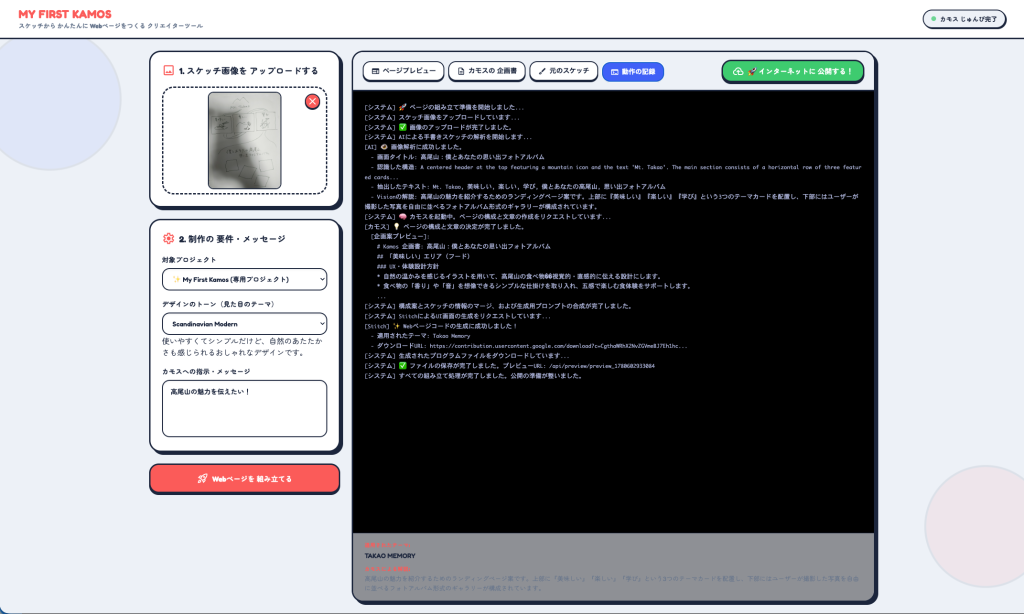The image size is (1024, 614).
Task: Click the カモス じゅんび完了 status badge
Action: pyautogui.click(x=965, y=19)
